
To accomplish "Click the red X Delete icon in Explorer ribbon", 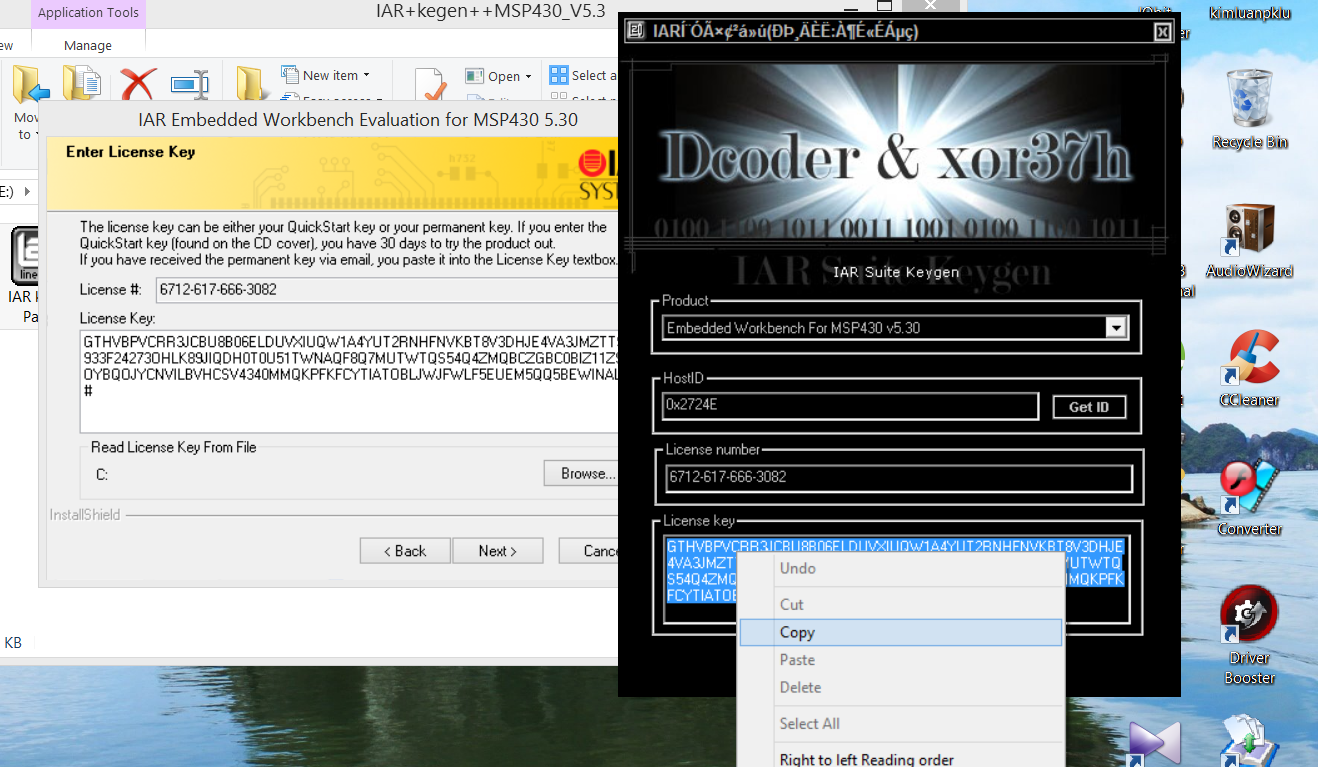I will tap(138, 86).
